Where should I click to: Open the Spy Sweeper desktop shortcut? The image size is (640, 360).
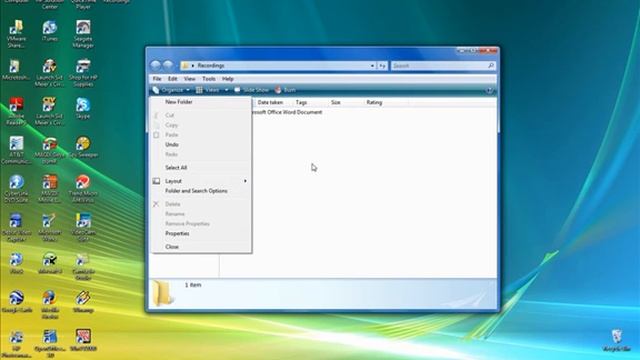83,147
